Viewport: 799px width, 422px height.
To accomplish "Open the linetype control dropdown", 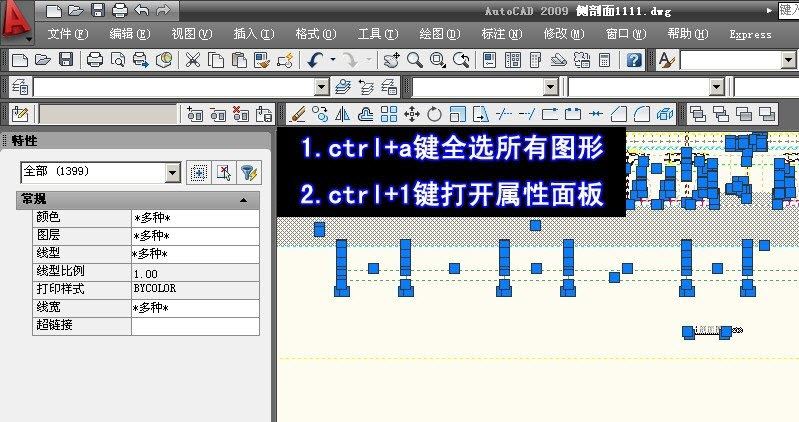I will pos(716,87).
